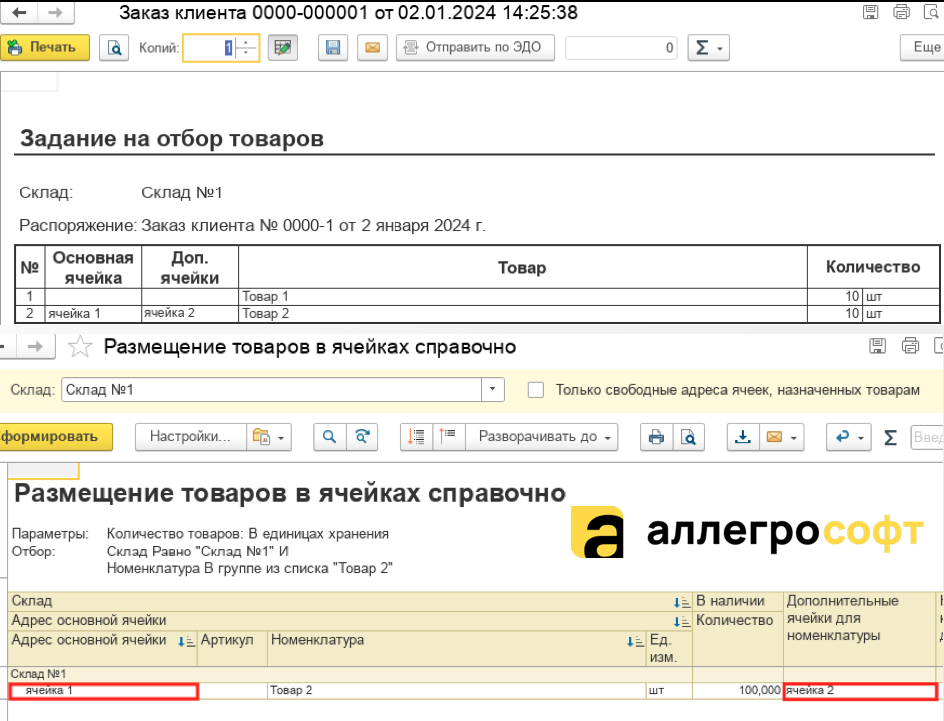Open report Настройки... button

pyautogui.click(x=190, y=437)
